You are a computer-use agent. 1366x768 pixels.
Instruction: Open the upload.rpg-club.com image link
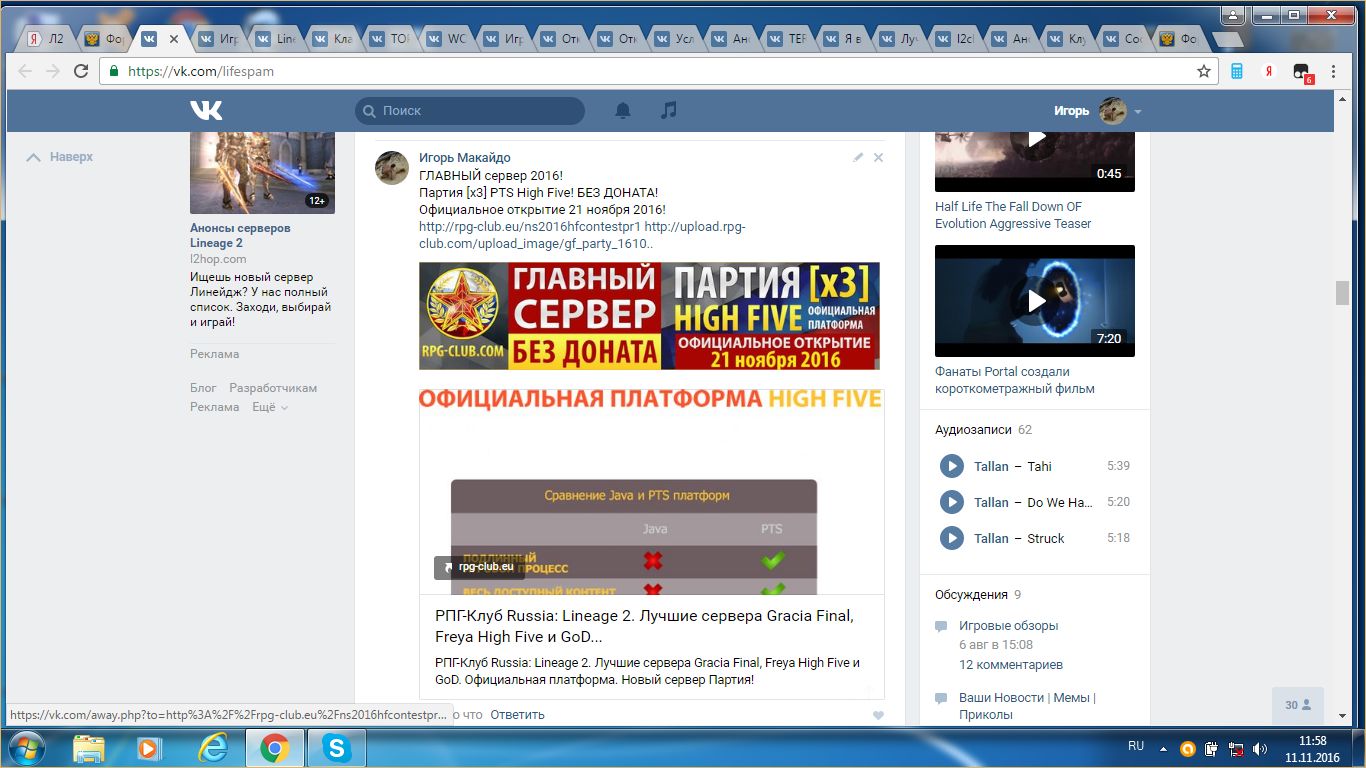[582, 235]
